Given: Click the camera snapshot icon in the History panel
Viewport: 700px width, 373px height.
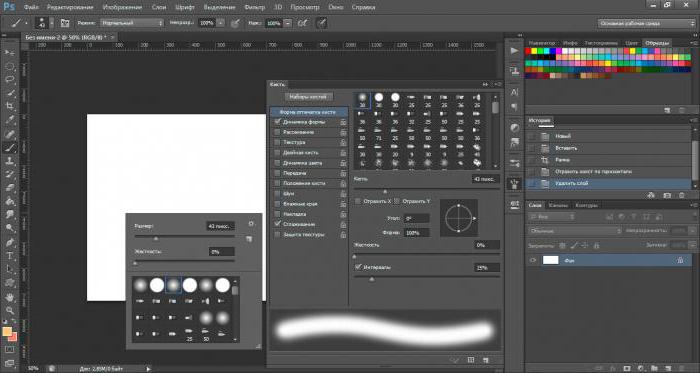Looking at the screenshot, I should (667, 195).
